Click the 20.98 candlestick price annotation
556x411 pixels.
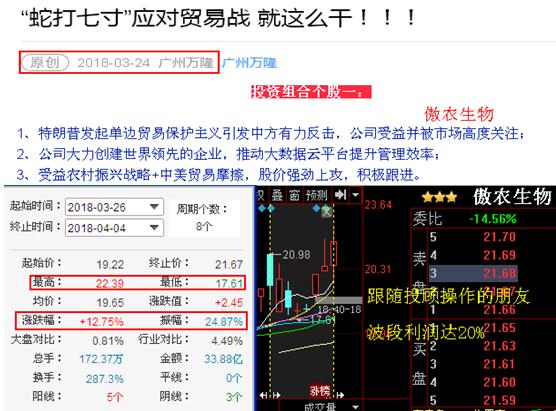pyautogui.click(x=296, y=255)
